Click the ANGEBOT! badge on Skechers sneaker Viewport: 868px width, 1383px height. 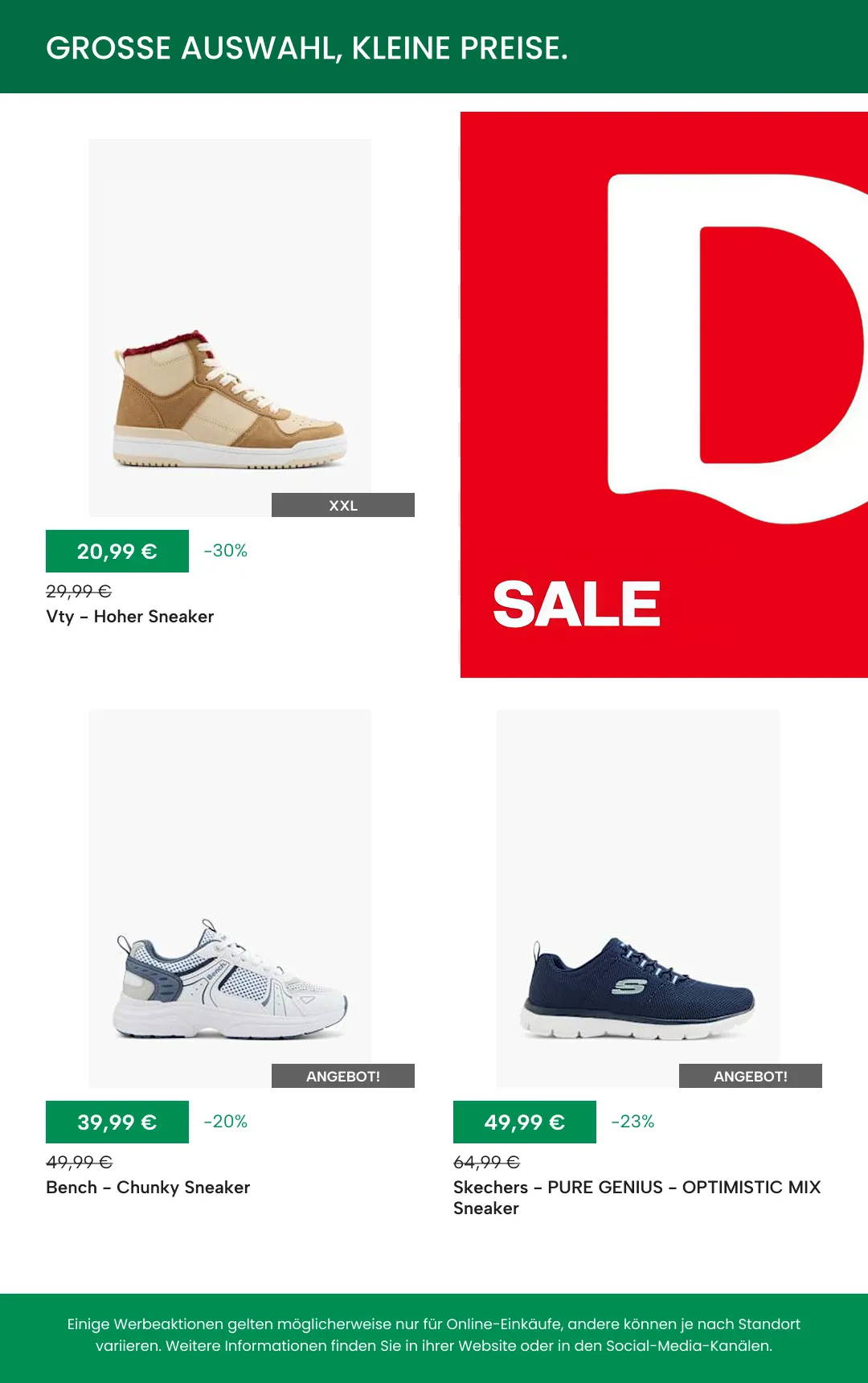point(751,1076)
